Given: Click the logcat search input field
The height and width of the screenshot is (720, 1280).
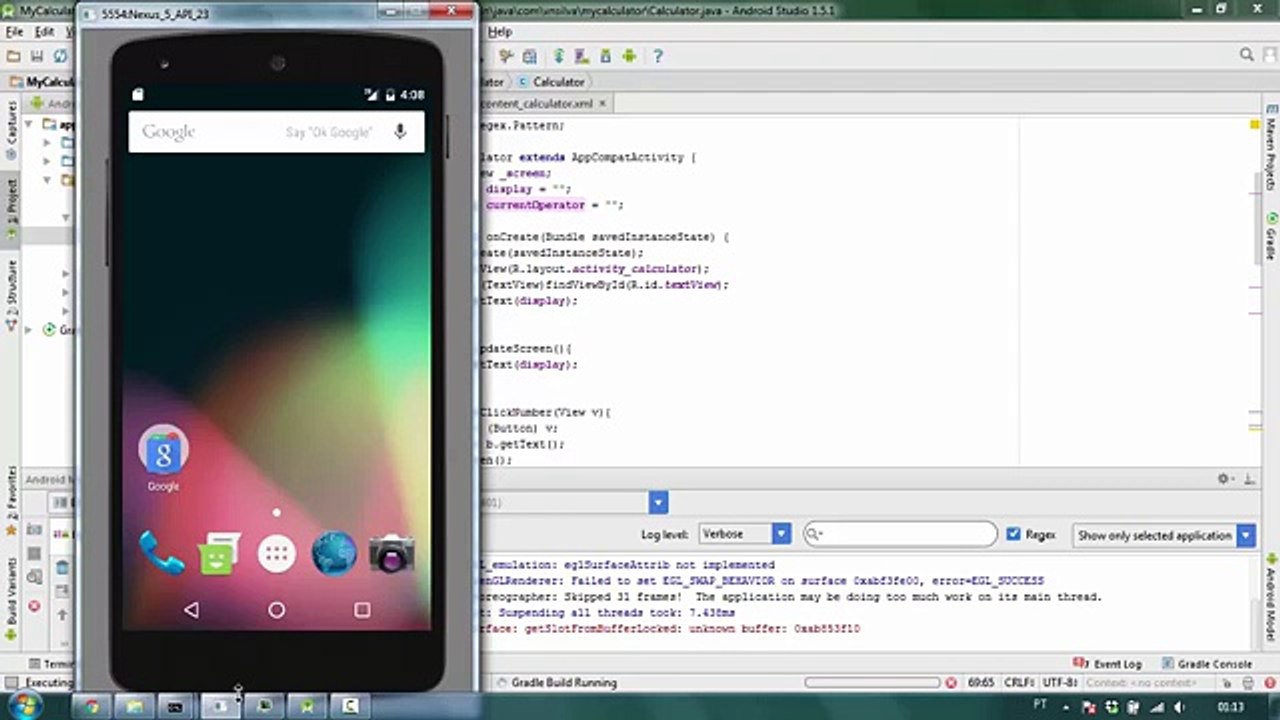Looking at the screenshot, I should pyautogui.click(x=900, y=535).
